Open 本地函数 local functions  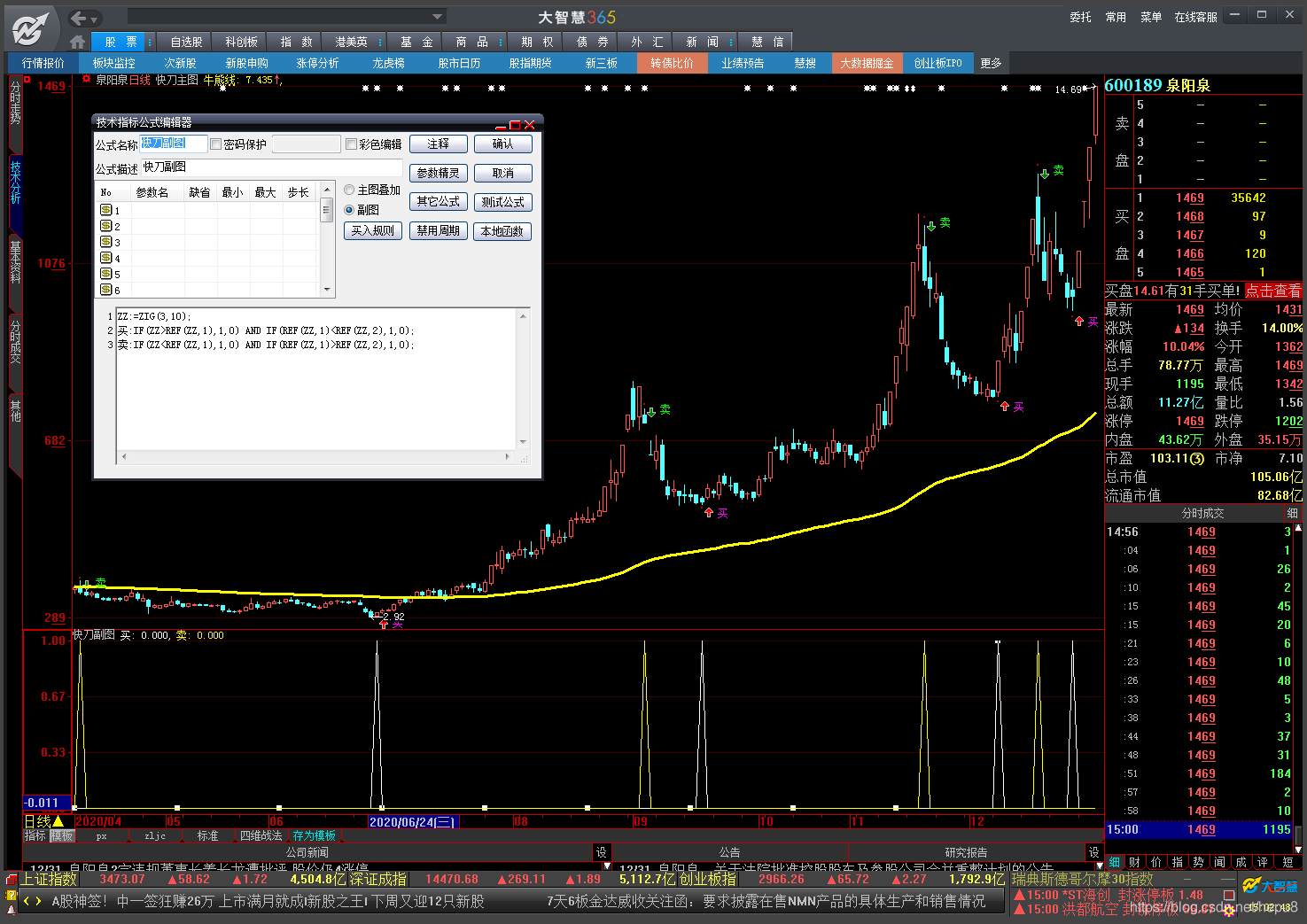502,231
